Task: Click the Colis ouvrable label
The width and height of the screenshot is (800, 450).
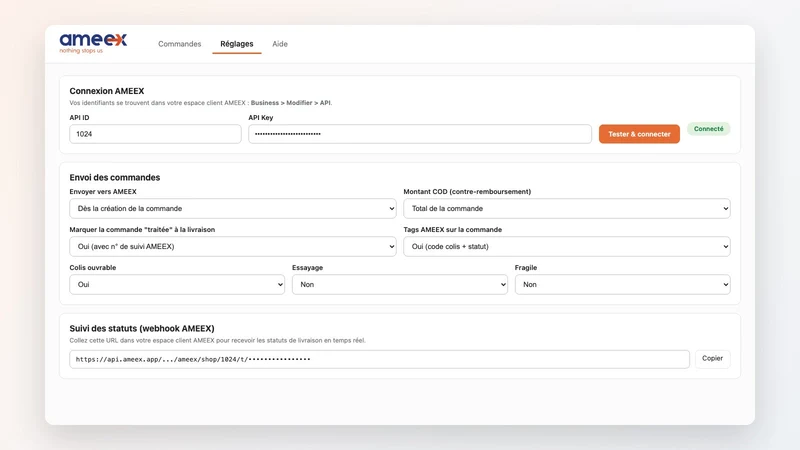Action: pyautogui.click(x=93, y=268)
